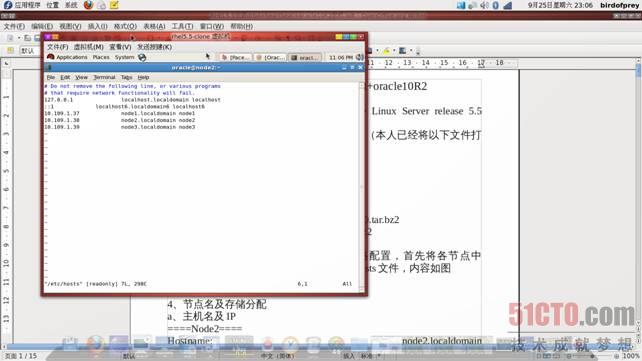
Task: Open terminal View menu
Action: coord(81,77)
